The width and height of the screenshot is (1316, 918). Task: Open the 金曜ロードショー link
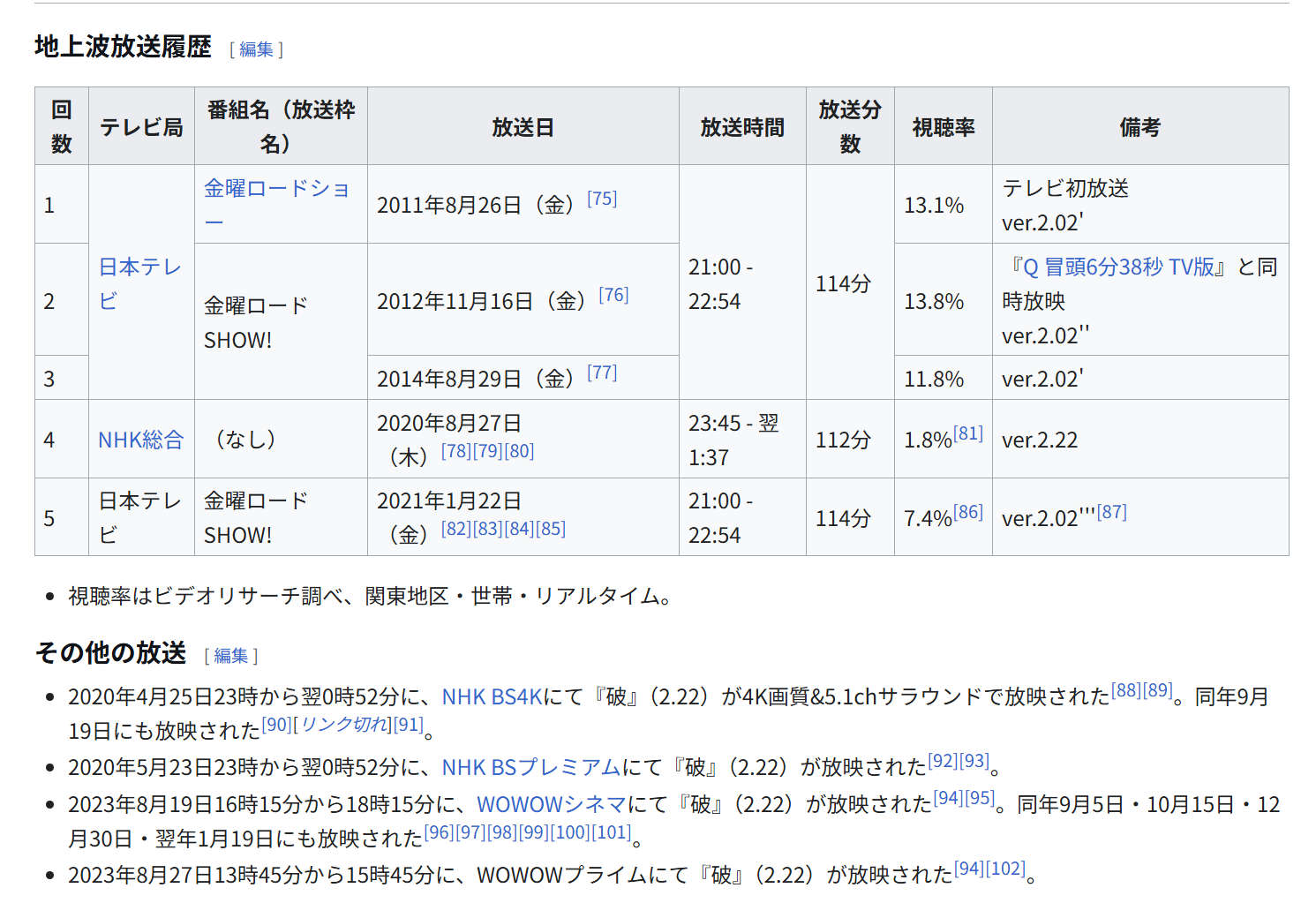(x=276, y=189)
